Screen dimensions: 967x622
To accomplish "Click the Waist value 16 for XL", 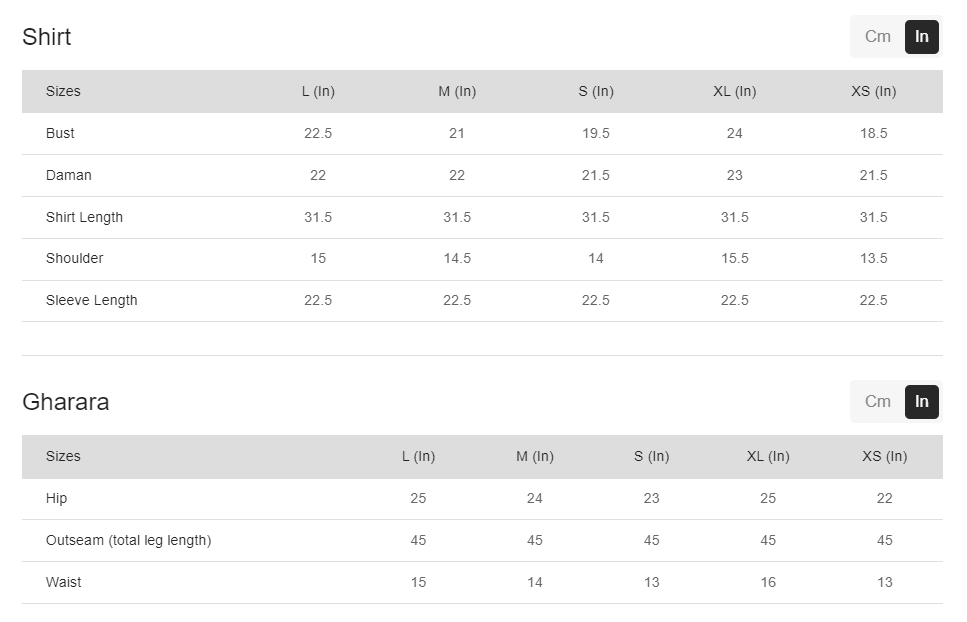I will coord(768,582).
